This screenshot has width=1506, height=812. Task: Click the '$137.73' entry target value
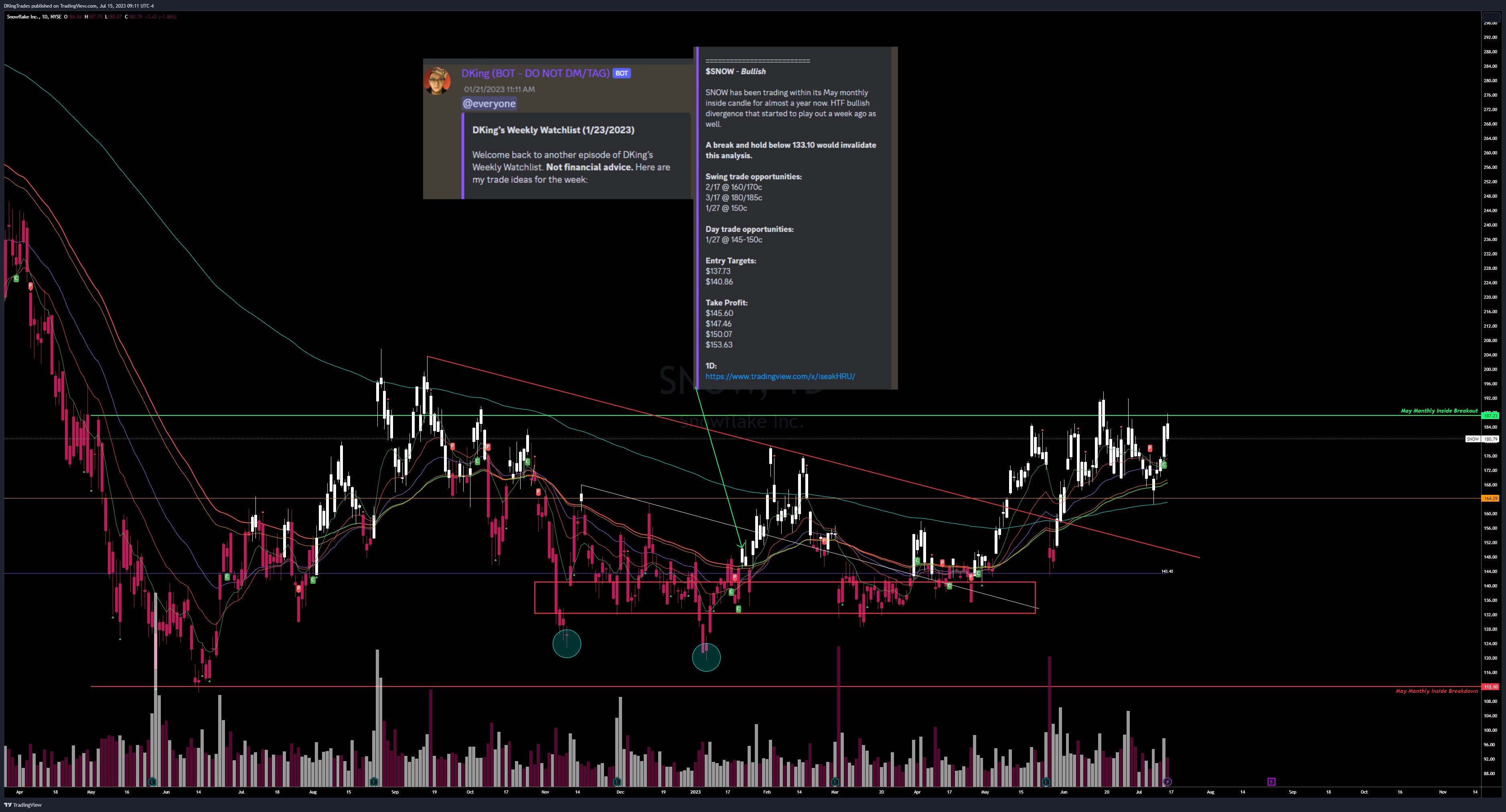(x=718, y=271)
